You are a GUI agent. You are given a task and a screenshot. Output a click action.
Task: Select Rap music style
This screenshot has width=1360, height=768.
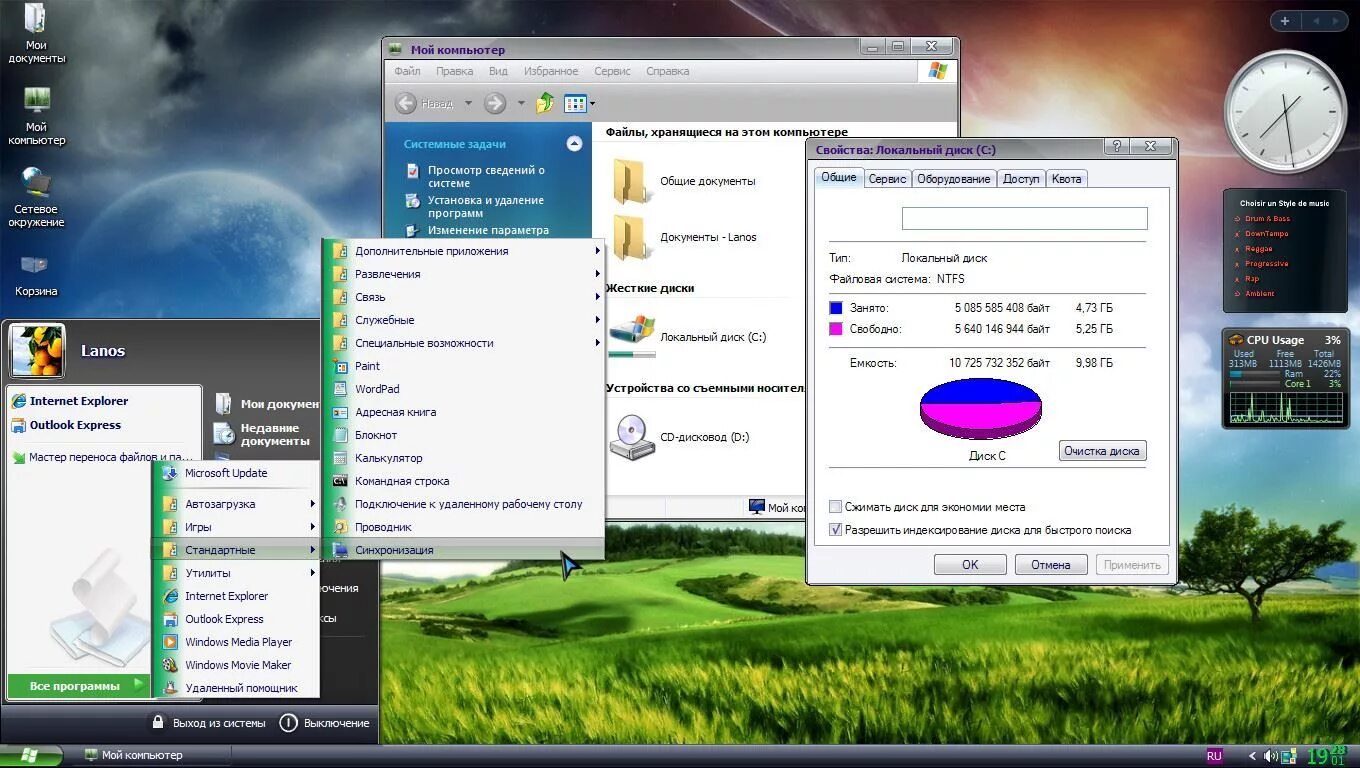(1252, 279)
